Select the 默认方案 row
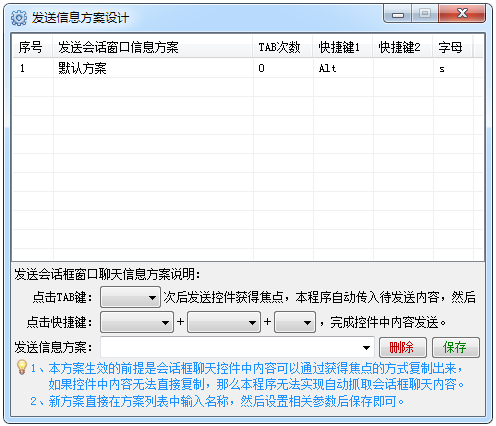Screen dimensions: 496x426 tap(248, 69)
